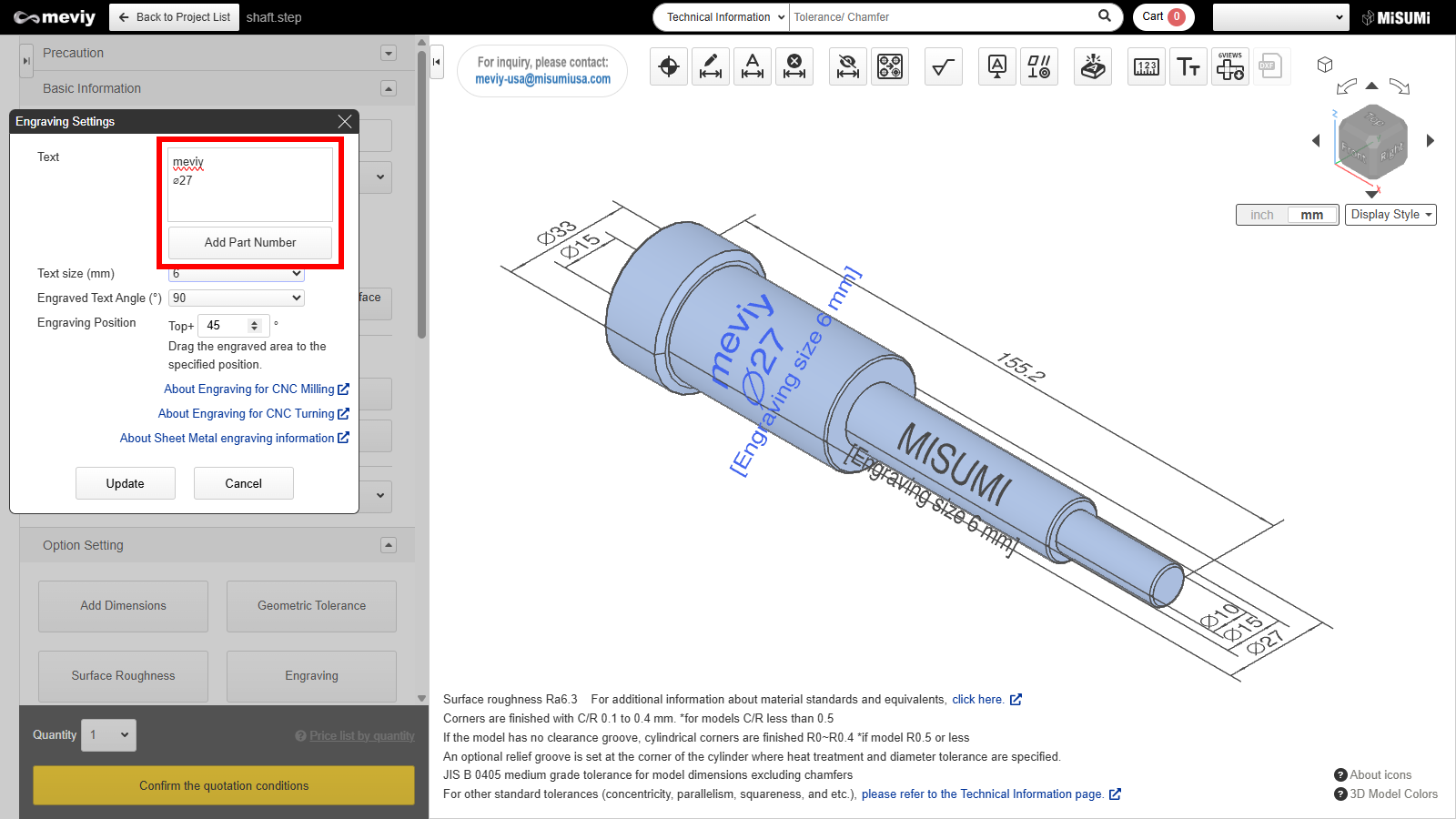Click the geometric tolerance symbols icon
The width and height of the screenshot is (1456, 819).
click(1039, 66)
